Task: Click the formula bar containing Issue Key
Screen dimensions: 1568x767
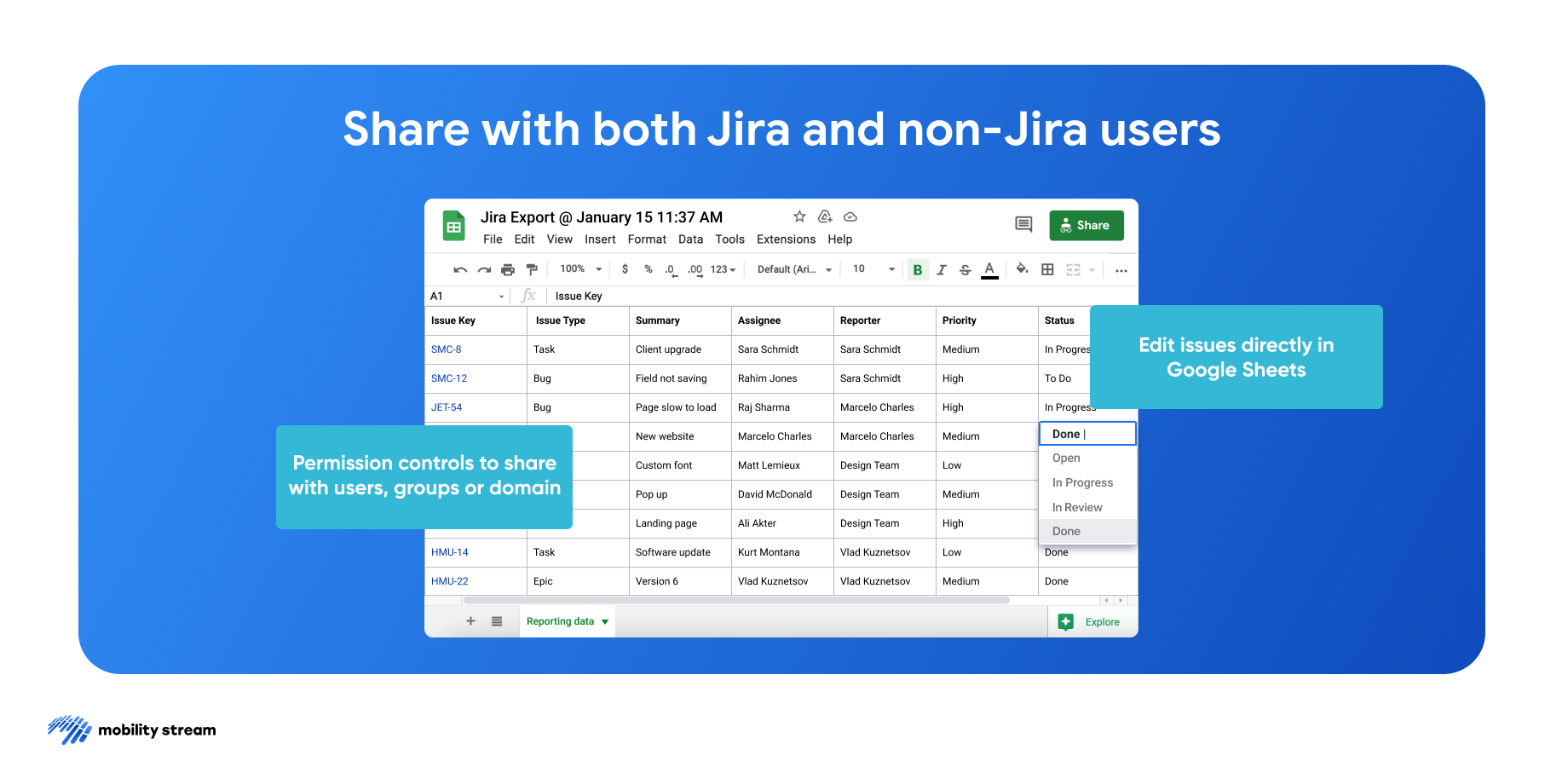Action: click(842, 296)
